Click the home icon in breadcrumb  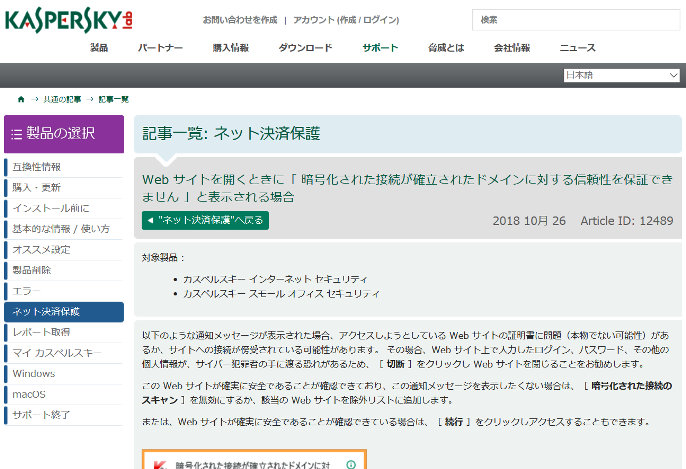(21, 99)
